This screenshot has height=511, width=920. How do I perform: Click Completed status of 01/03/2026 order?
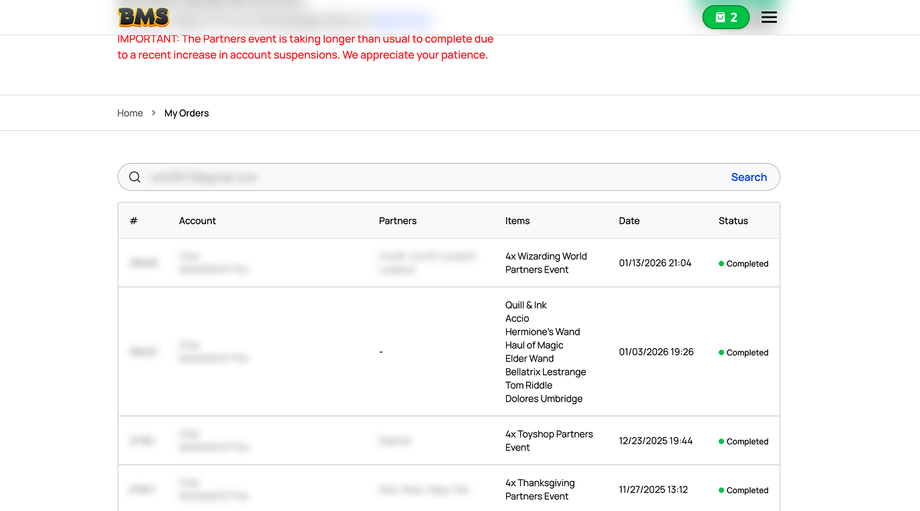coord(747,353)
